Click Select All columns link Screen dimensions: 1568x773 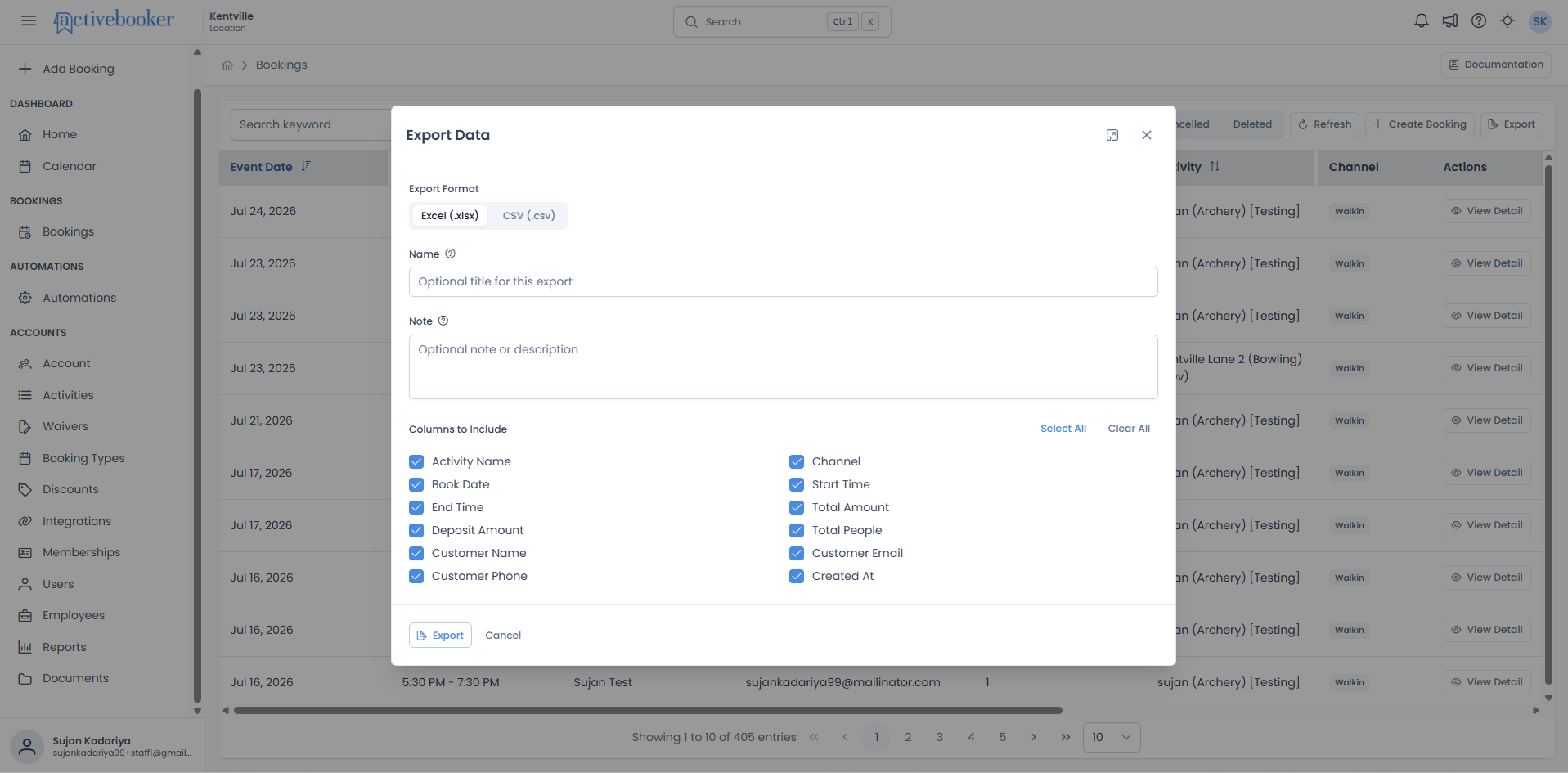tap(1063, 429)
